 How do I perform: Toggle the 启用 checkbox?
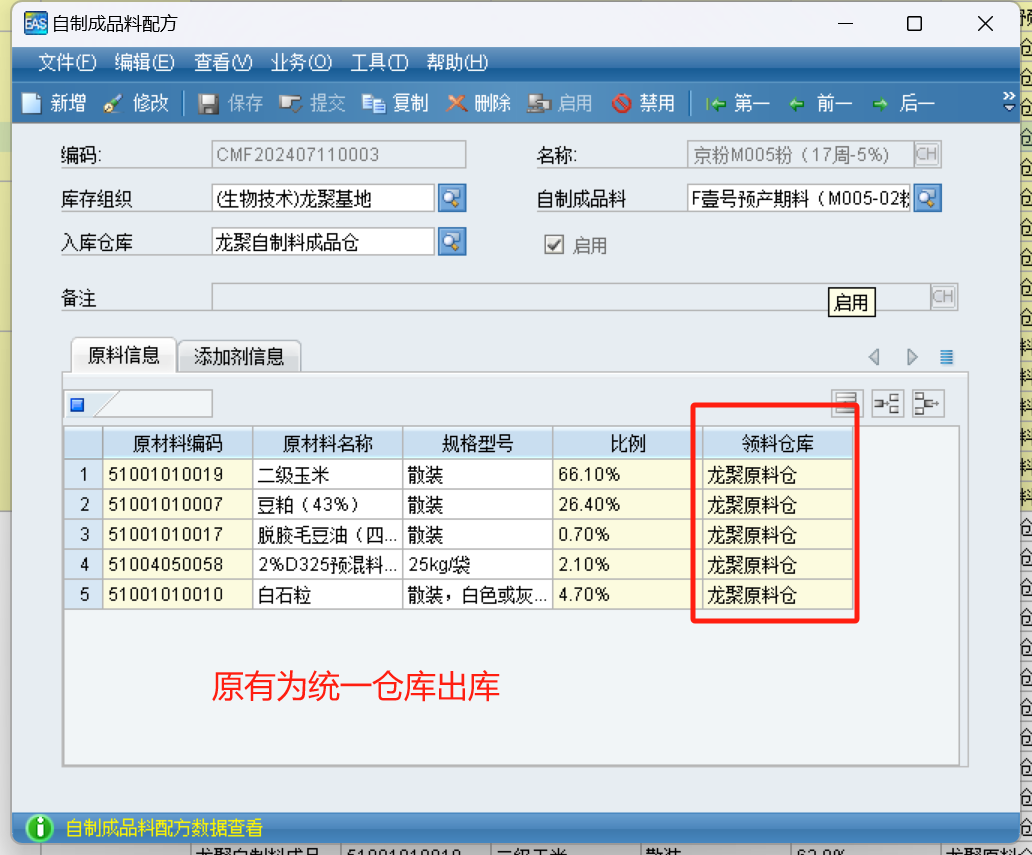coord(553,244)
